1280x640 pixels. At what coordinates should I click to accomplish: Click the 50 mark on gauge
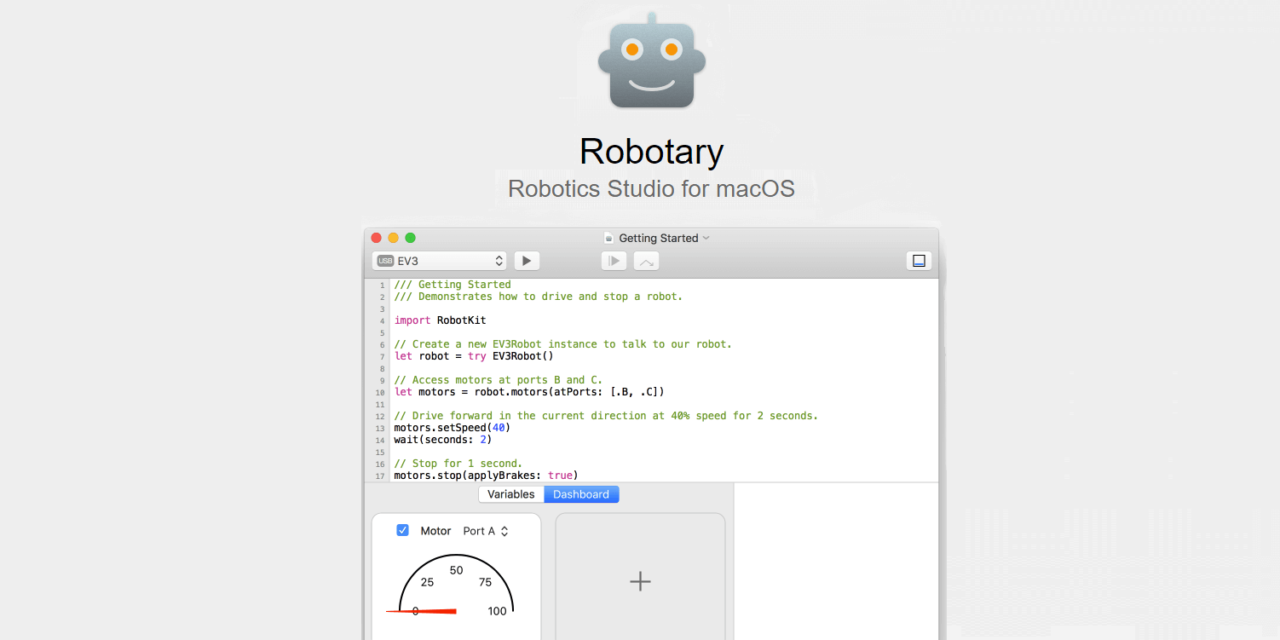coord(456,570)
